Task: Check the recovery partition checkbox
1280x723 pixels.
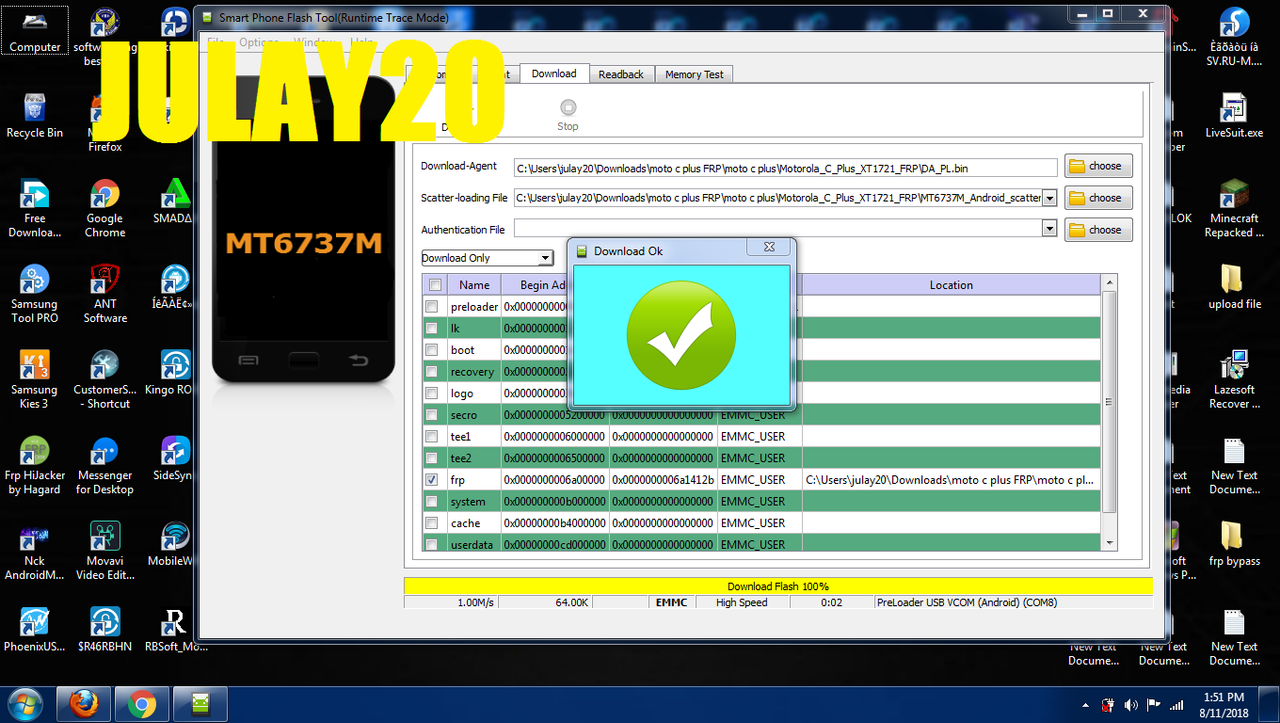Action: (x=432, y=372)
